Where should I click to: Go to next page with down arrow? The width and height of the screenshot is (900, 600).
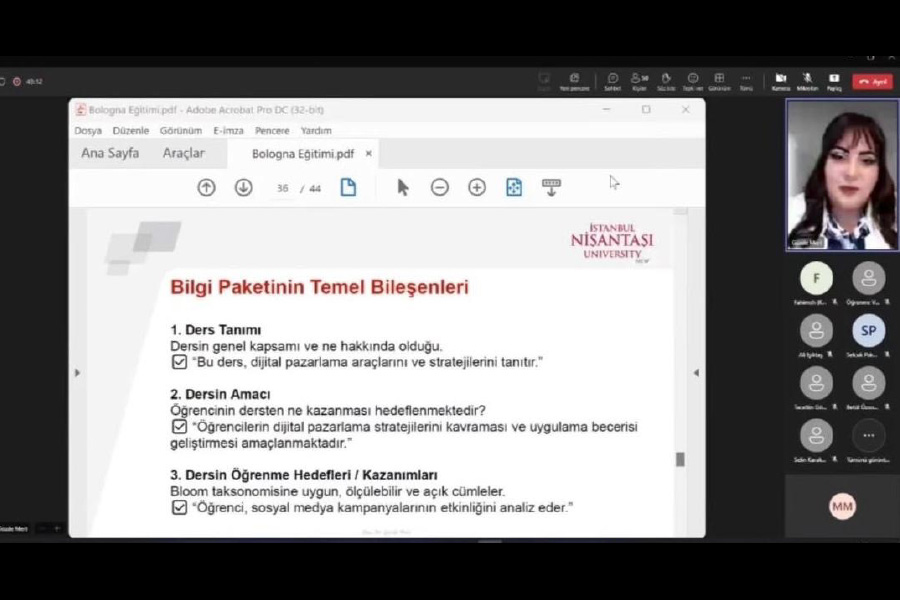tap(243, 187)
